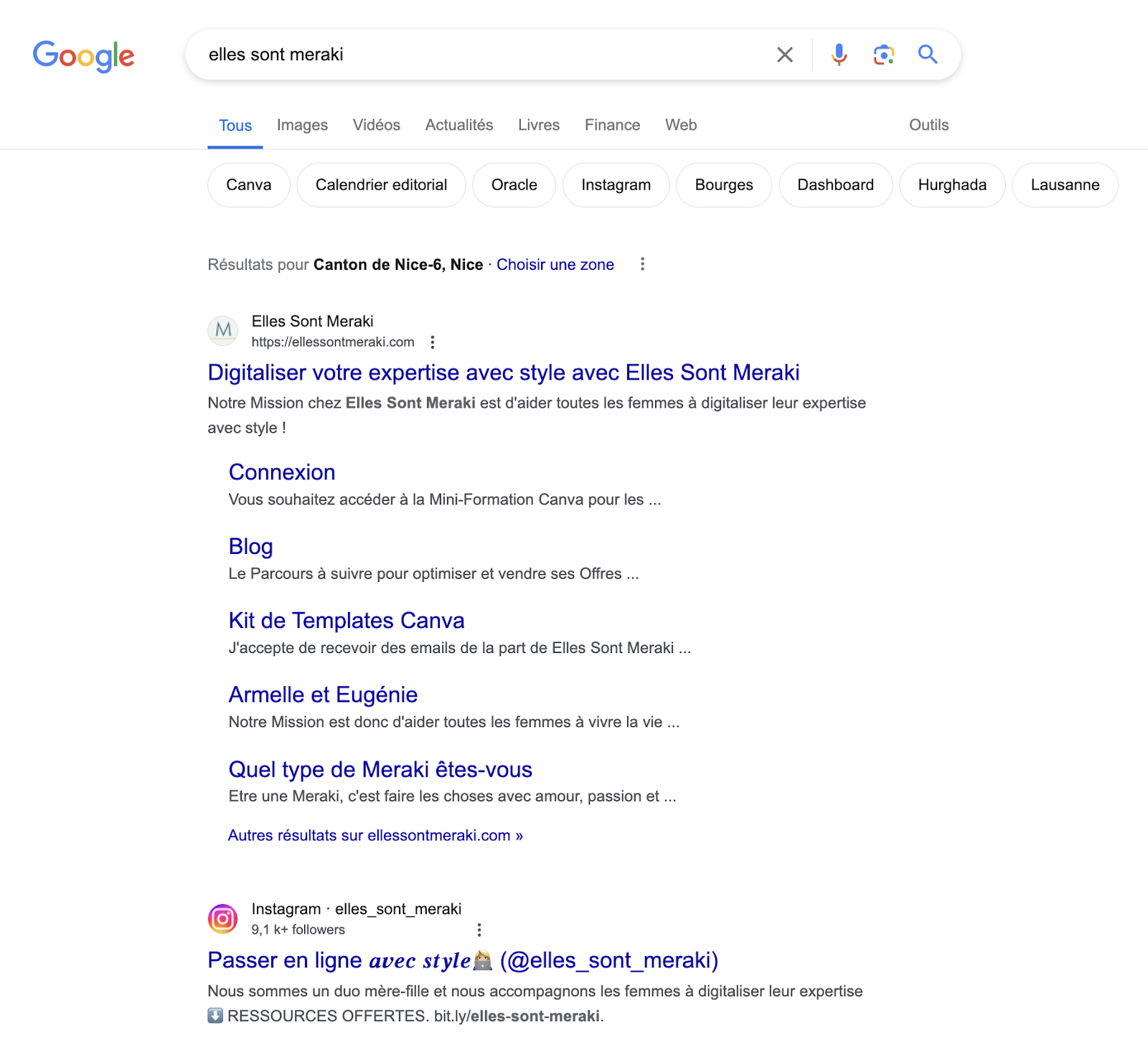Open the Armelle et Eugénie sitelink
This screenshot has width=1148, height=1037.
(x=323, y=695)
